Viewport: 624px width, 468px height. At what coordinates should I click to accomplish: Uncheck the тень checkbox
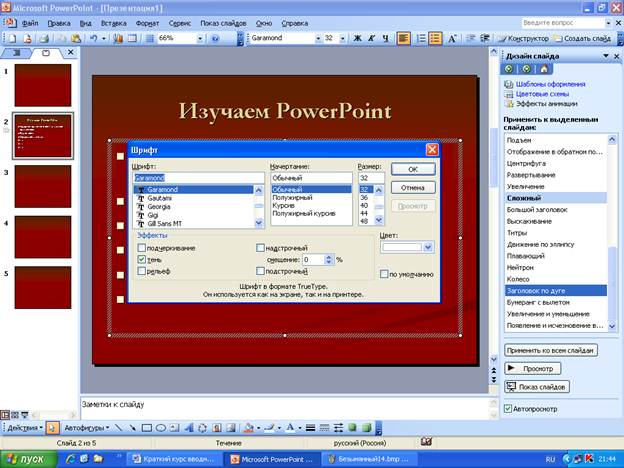coord(142,259)
